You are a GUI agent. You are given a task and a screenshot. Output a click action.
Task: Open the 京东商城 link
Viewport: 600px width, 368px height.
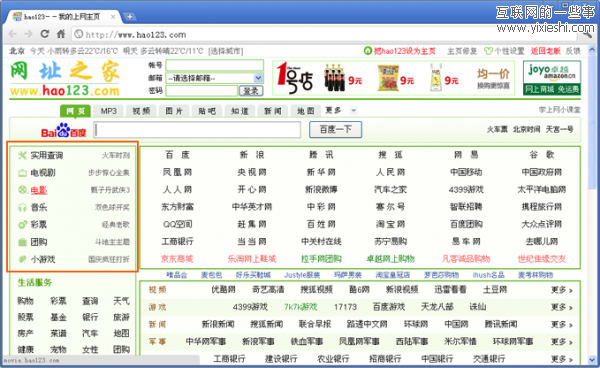click(x=177, y=259)
